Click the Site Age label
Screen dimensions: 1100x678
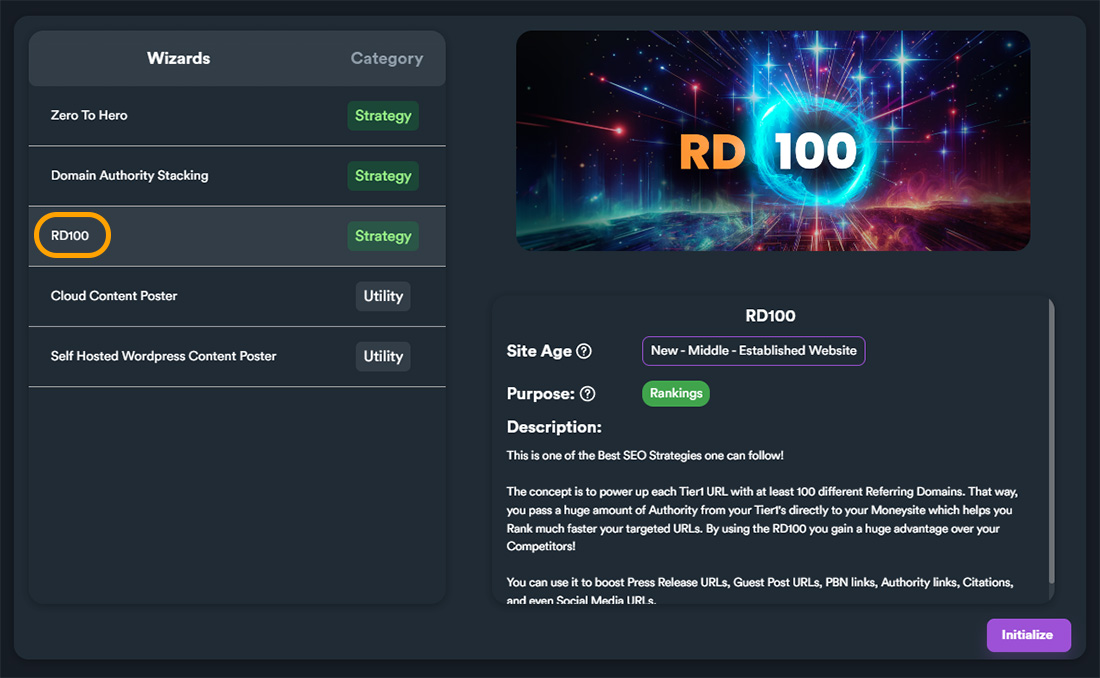(539, 351)
